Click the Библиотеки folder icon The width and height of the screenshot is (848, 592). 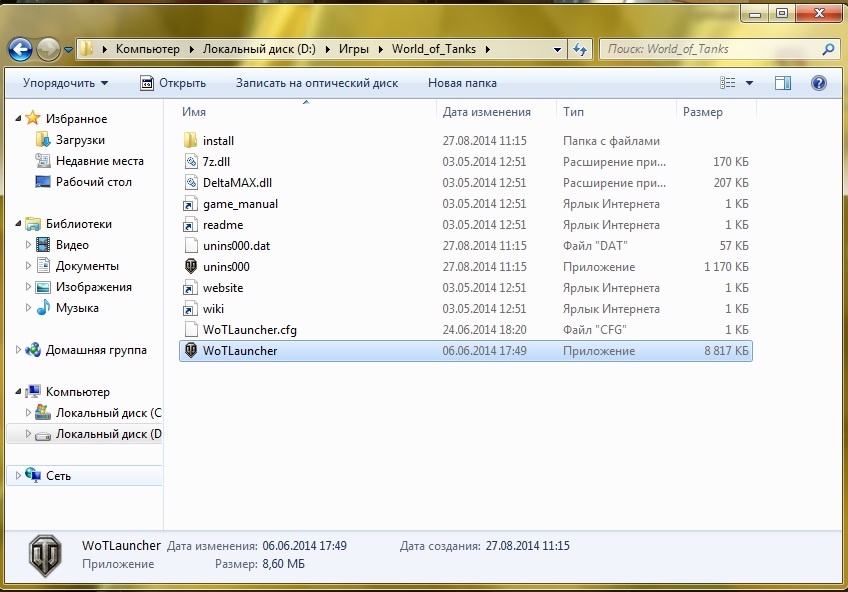(34, 223)
